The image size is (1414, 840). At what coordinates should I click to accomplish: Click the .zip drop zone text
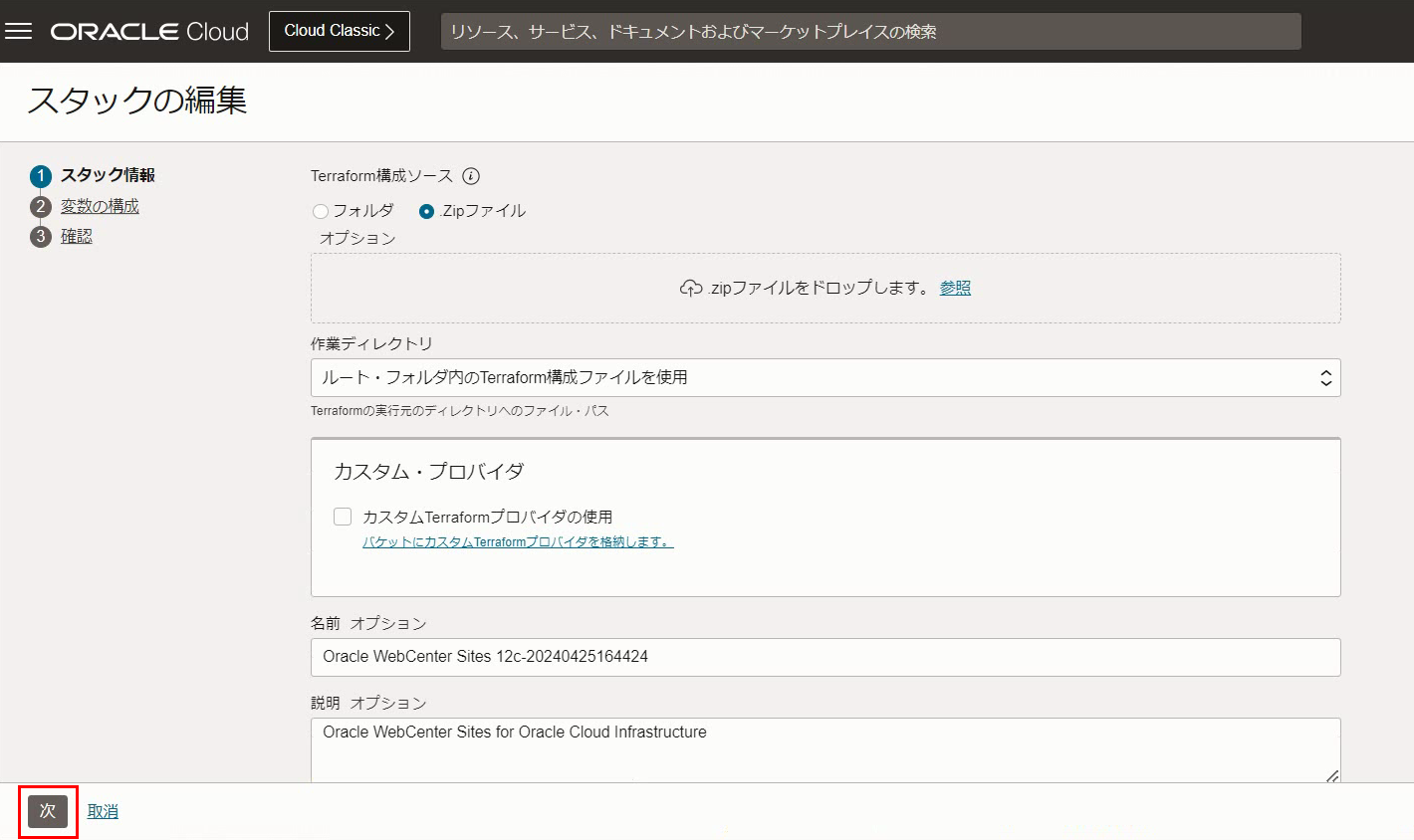[820, 288]
